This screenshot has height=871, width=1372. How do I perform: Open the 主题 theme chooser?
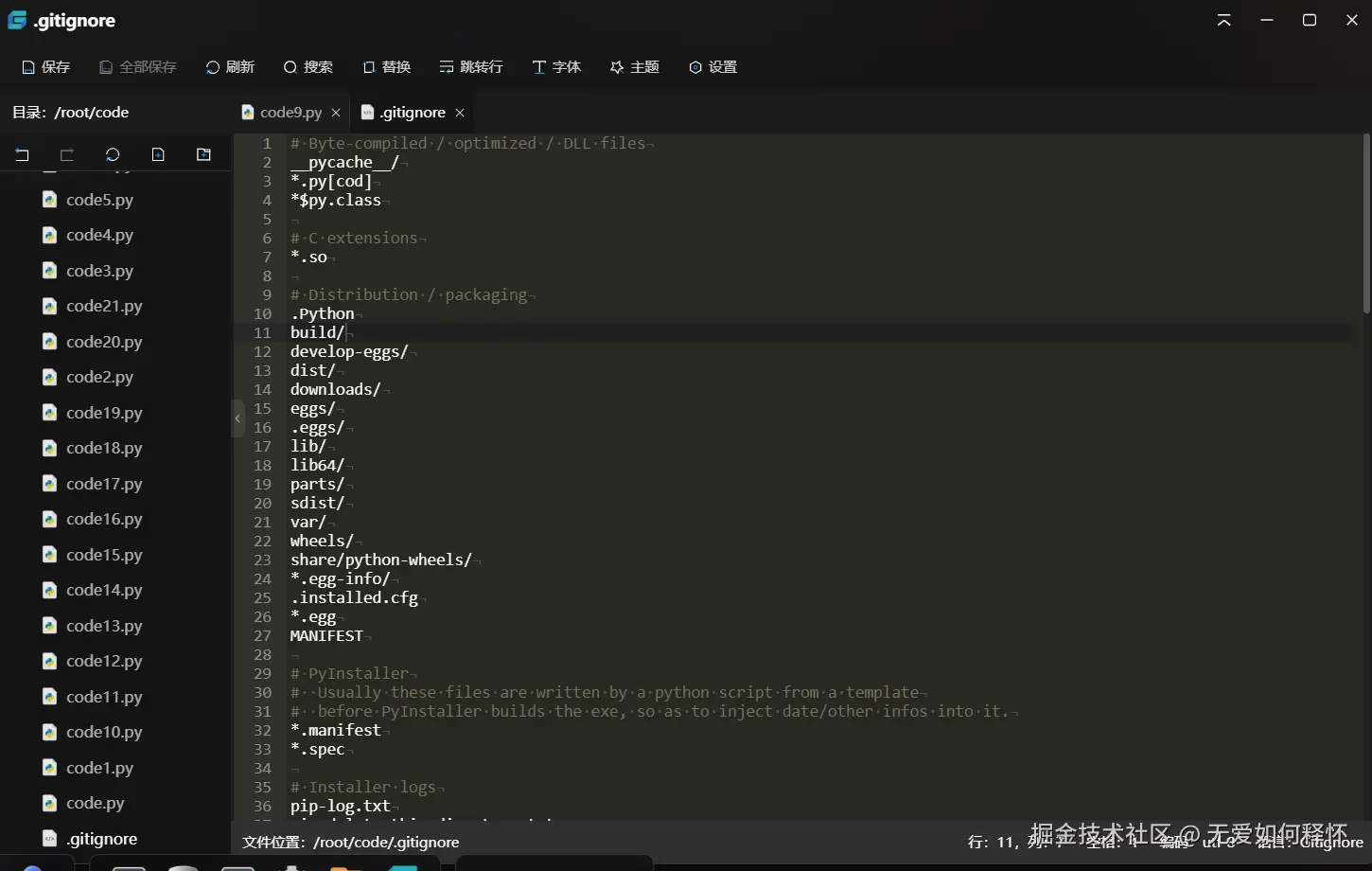coord(634,67)
